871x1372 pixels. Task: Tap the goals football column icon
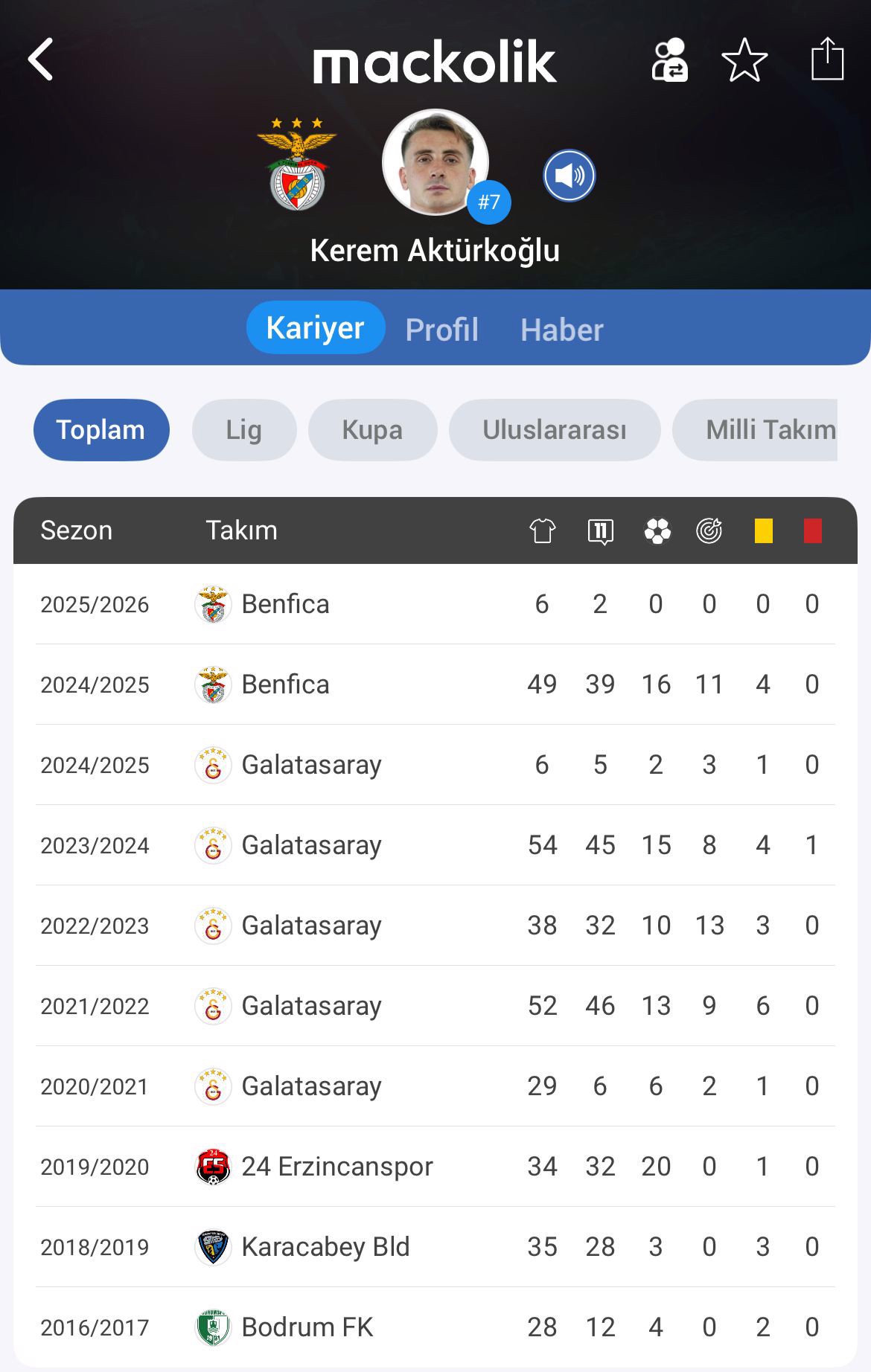coord(657,531)
